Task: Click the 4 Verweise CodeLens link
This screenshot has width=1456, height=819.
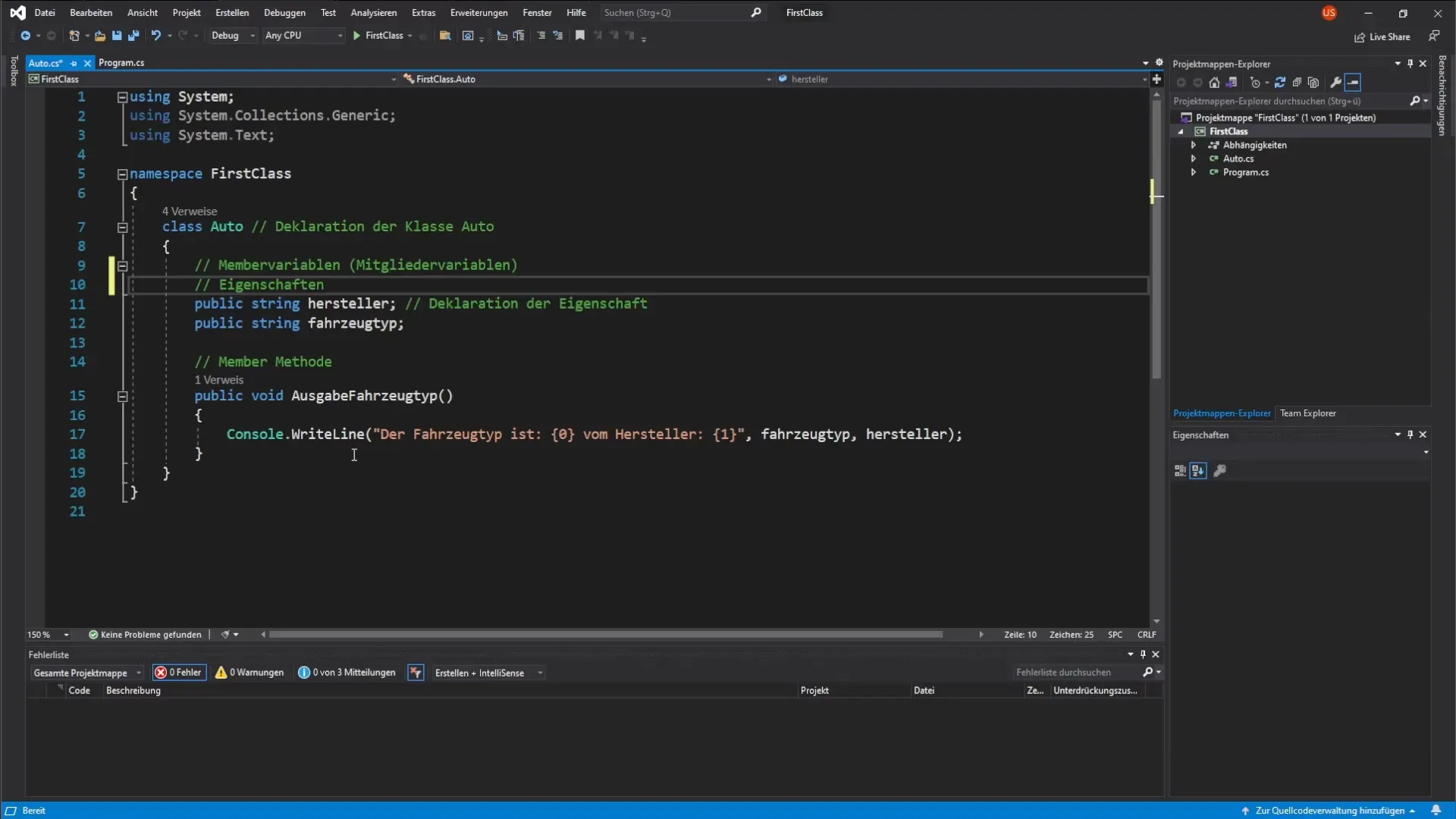Action: 190,212
